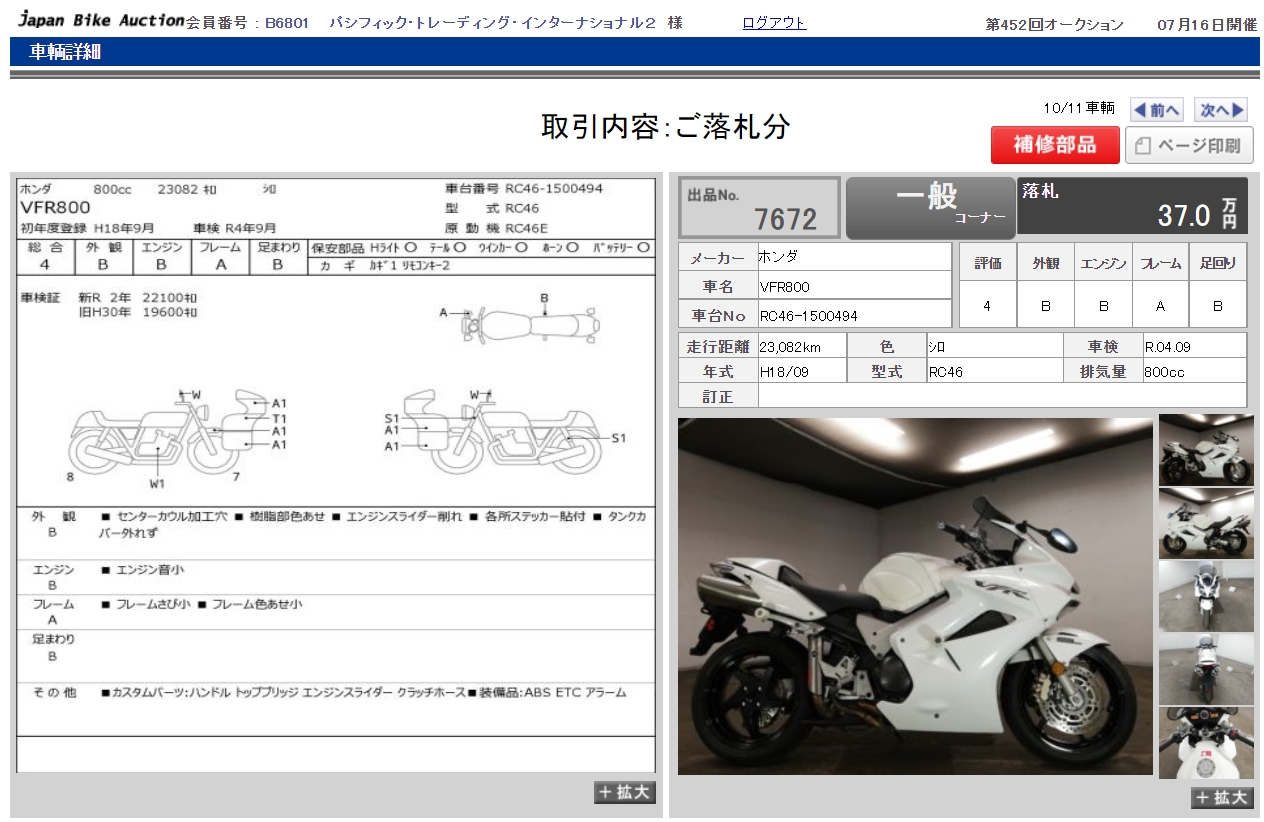Image resolution: width=1264 pixels, height=822 pixels.
Task: Click the Japan Bike Auction logo
Action: pyautogui.click(x=101, y=20)
